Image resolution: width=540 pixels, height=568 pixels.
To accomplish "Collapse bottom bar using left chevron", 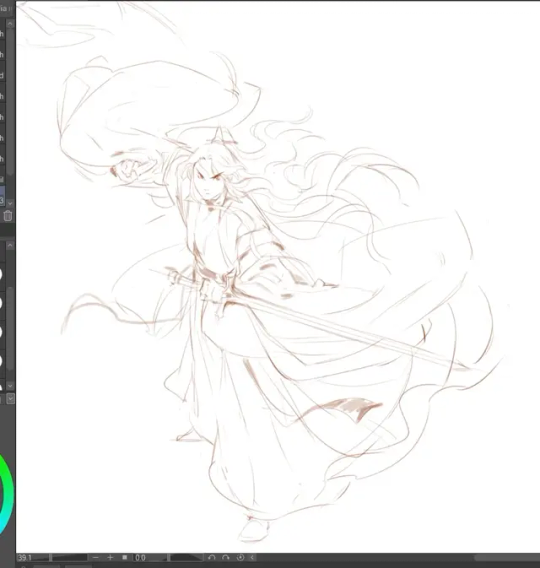I will 252,557.
